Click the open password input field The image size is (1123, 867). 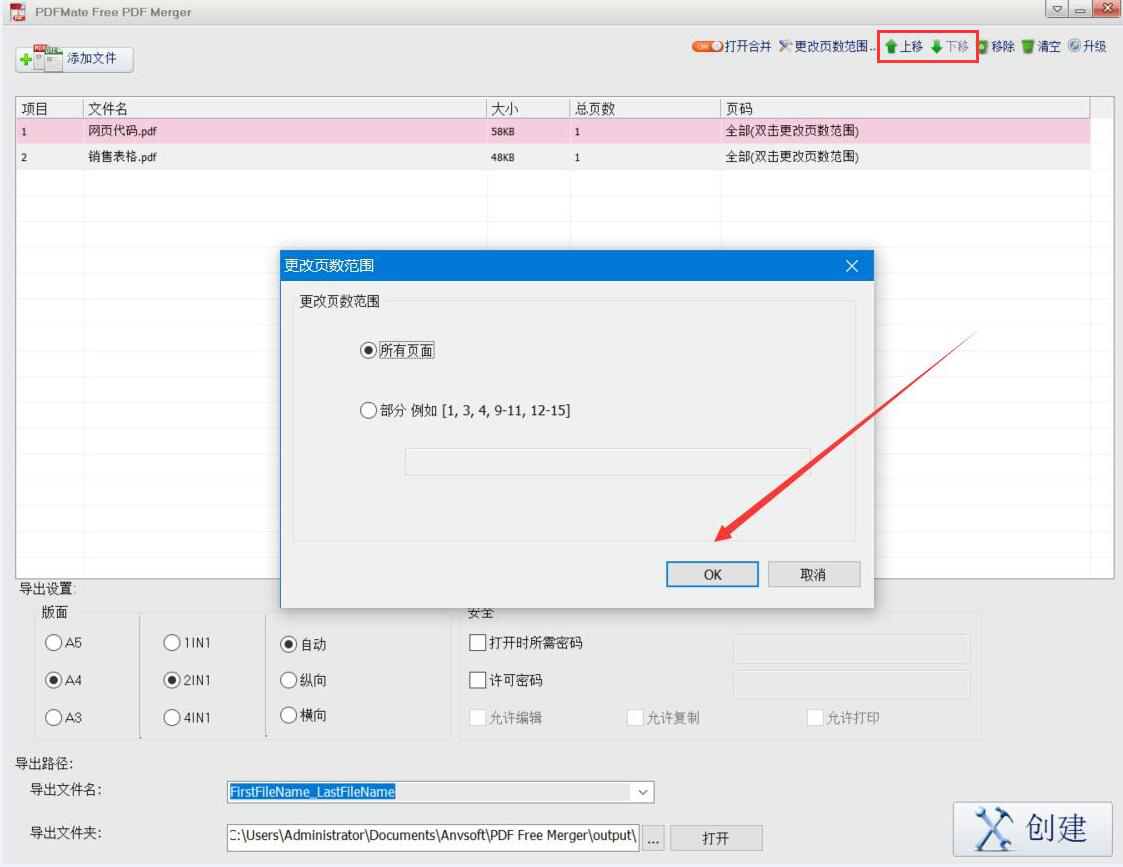pyautogui.click(x=852, y=648)
